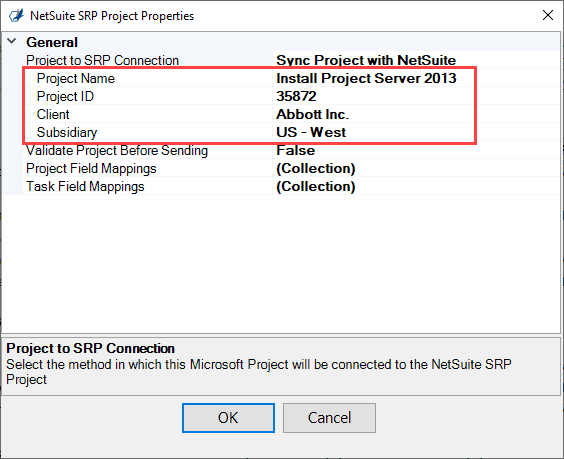The height and width of the screenshot is (459, 564).
Task: Open the Task Field Mappings collection
Action: 315,186
